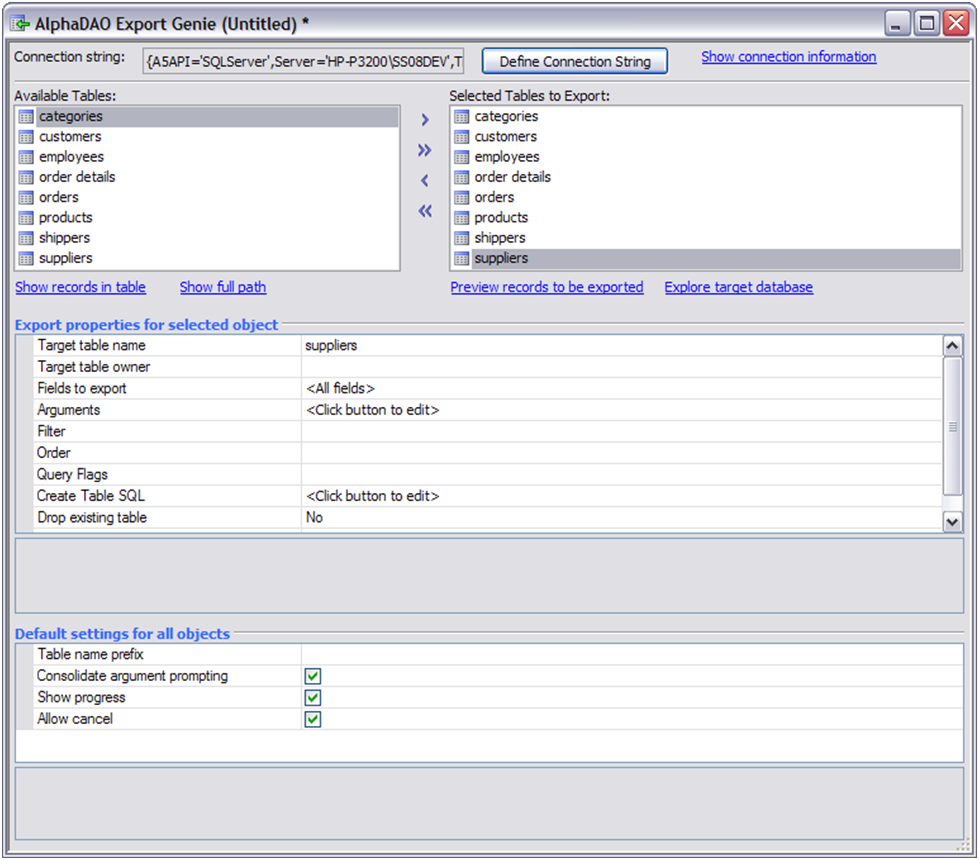Click the table icon beside products in Selected Tables

[461, 218]
